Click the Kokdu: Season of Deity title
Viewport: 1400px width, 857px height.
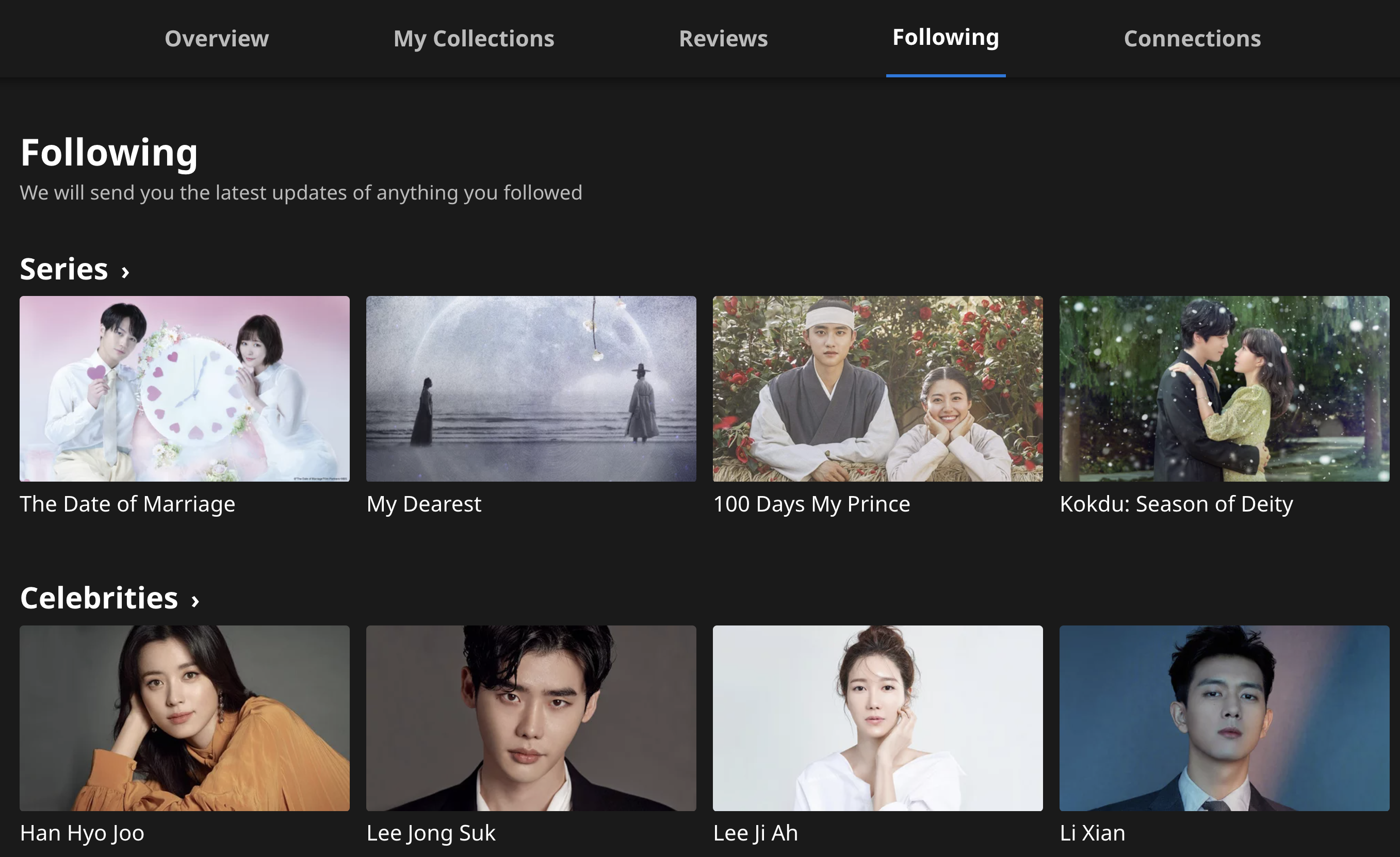click(x=1176, y=504)
